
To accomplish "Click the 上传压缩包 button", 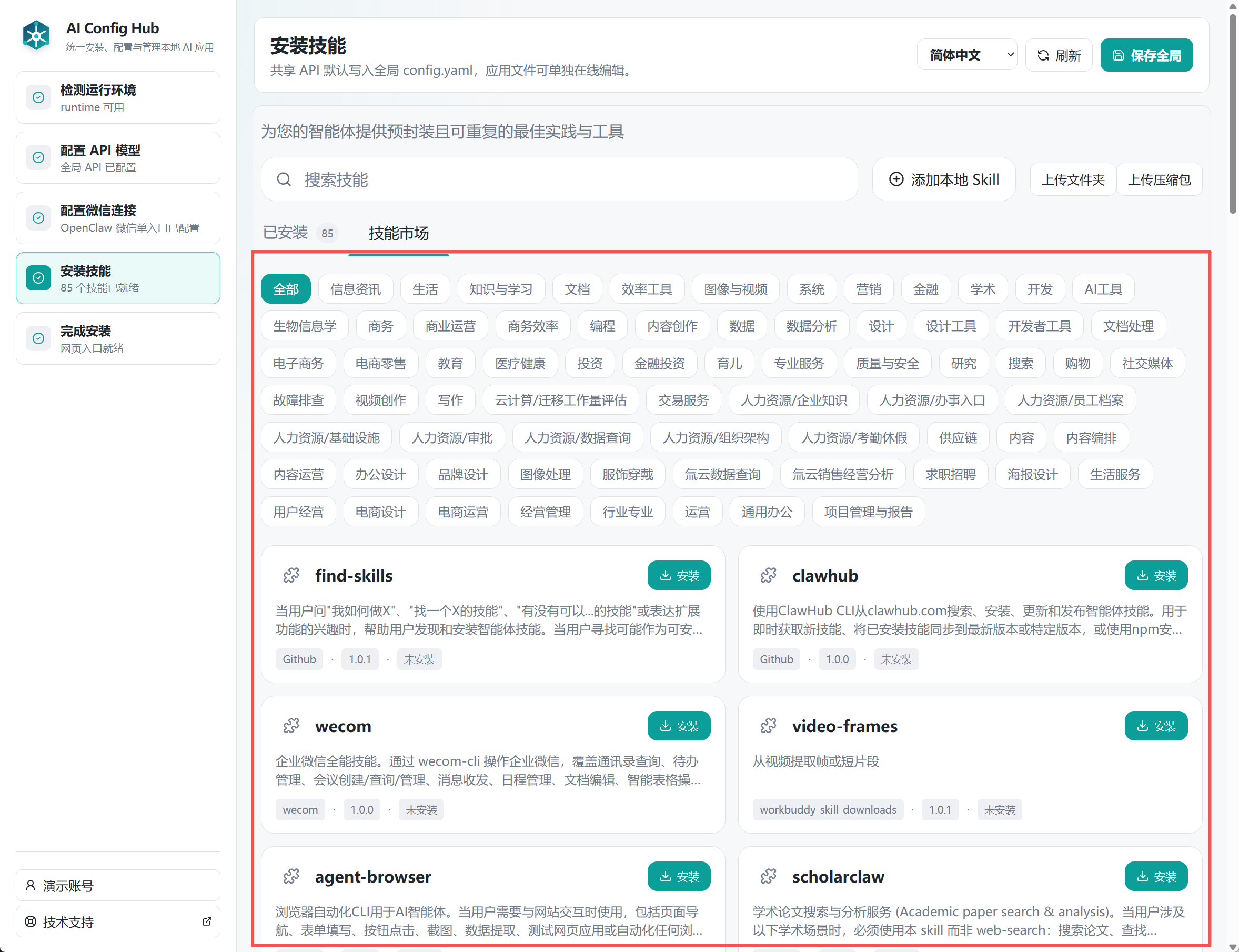I will [x=1159, y=179].
